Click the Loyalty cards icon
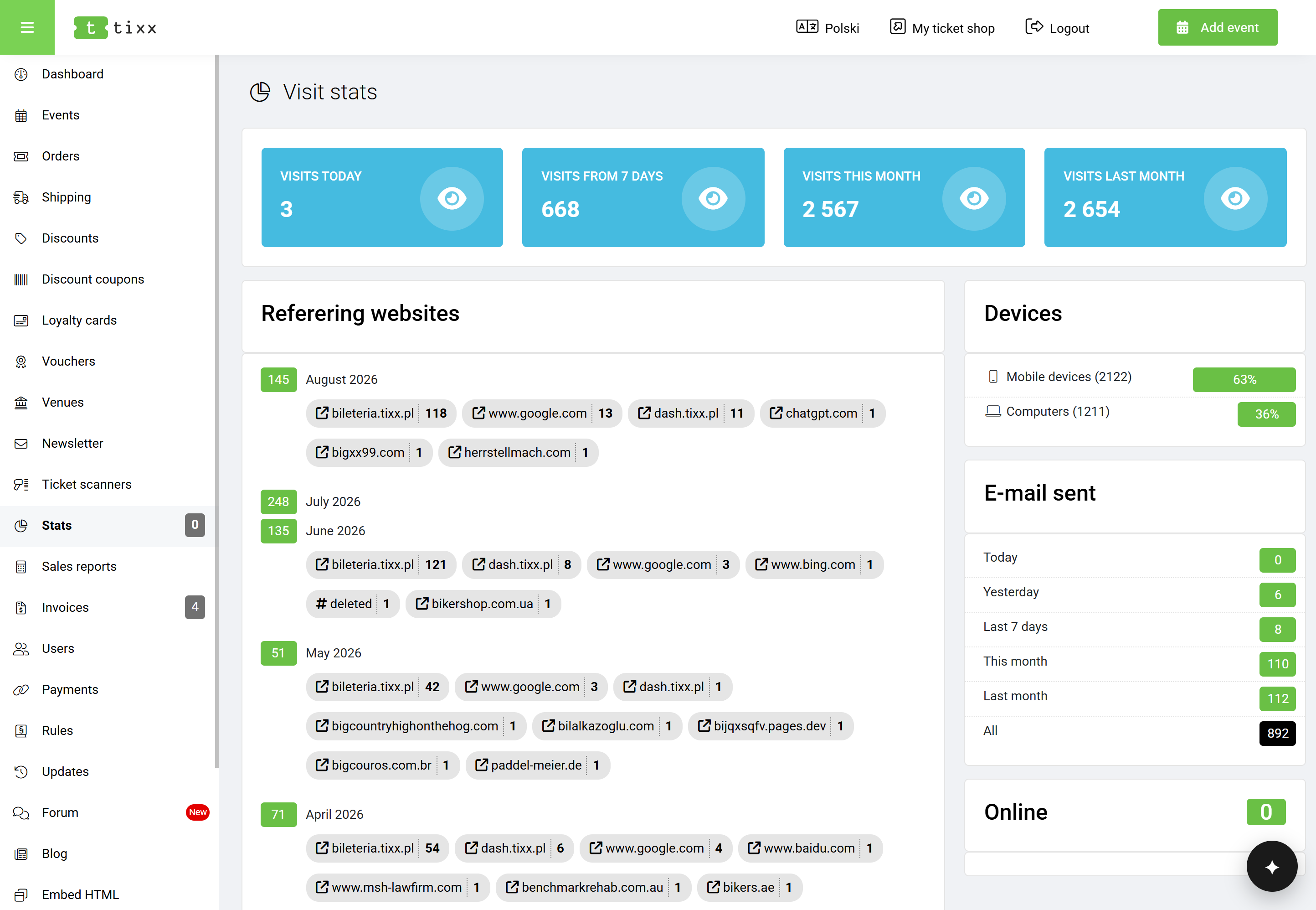Image resolution: width=1316 pixels, height=910 pixels. [x=21, y=321]
